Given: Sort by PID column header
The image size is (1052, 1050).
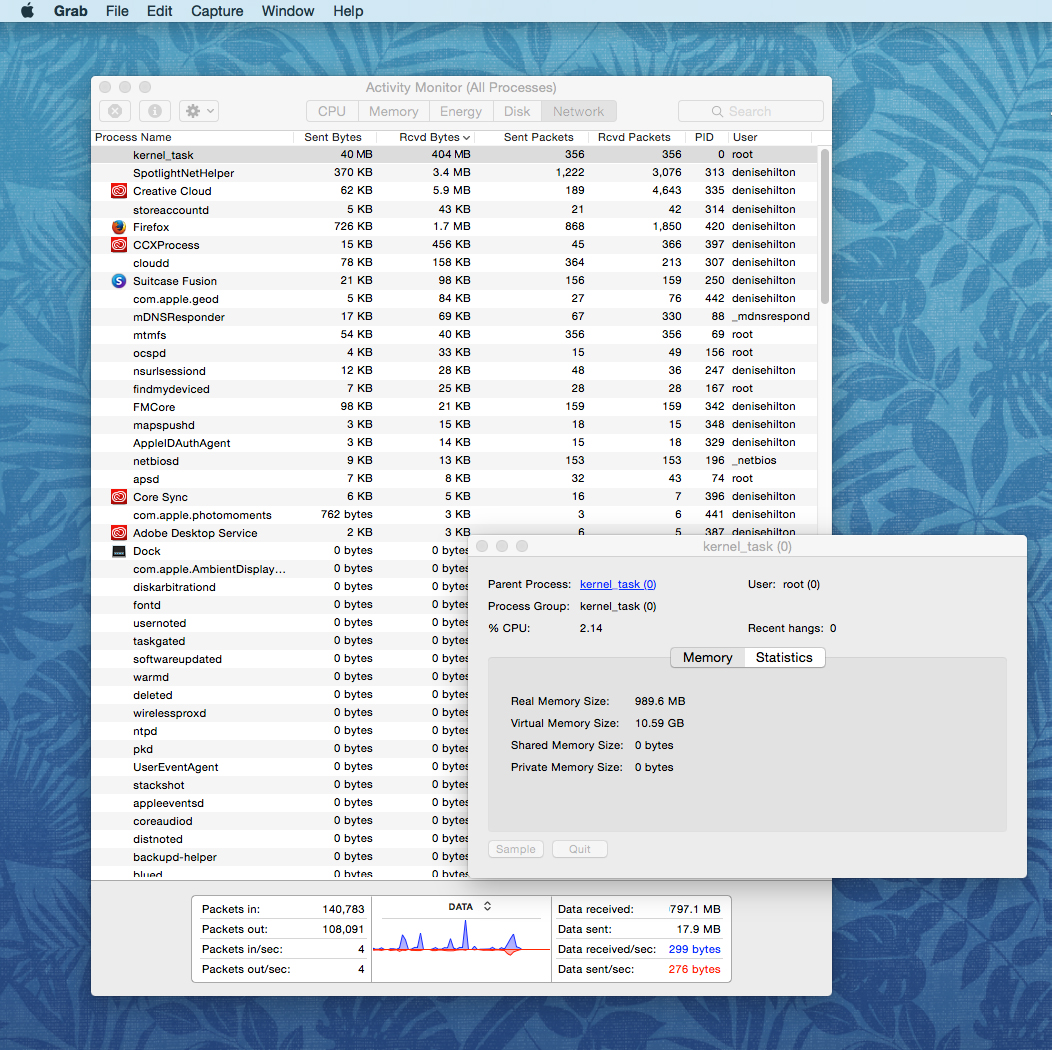Looking at the screenshot, I should pyautogui.click(x=704, y=137).
